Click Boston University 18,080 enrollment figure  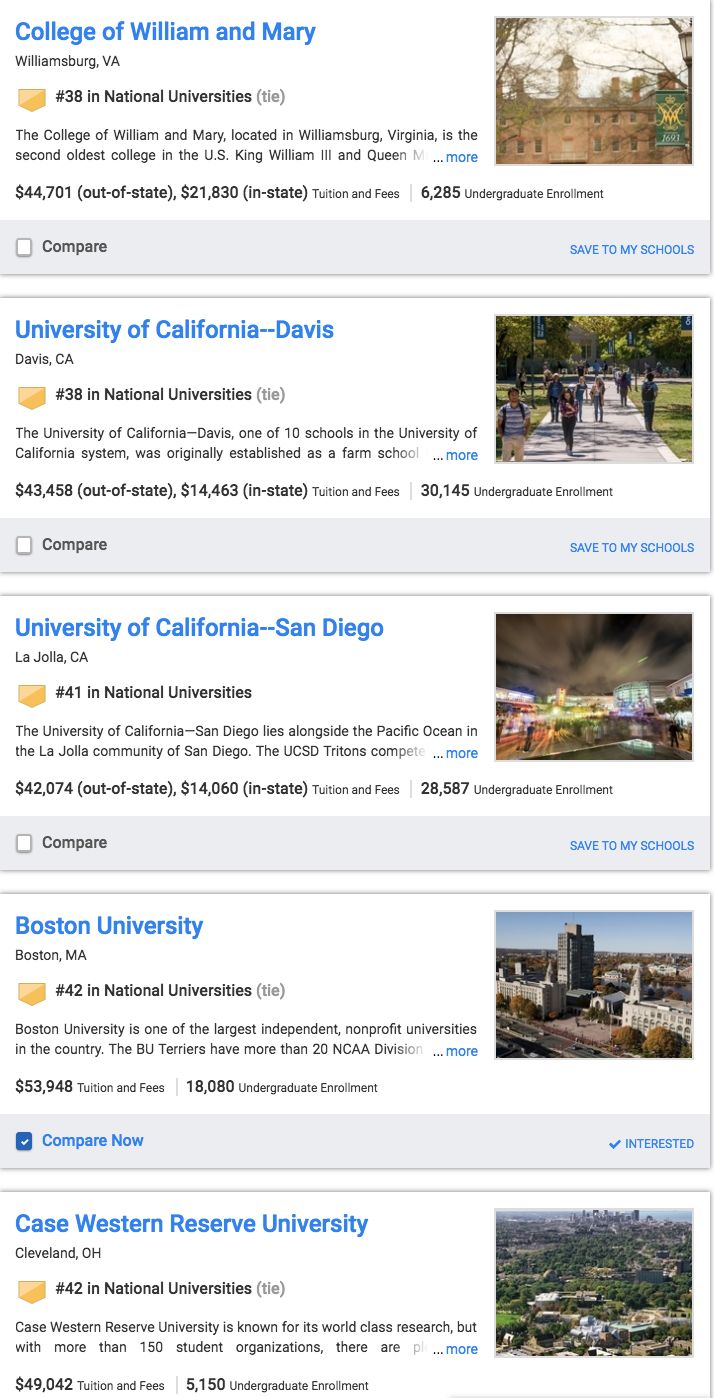coord(210,1086)
